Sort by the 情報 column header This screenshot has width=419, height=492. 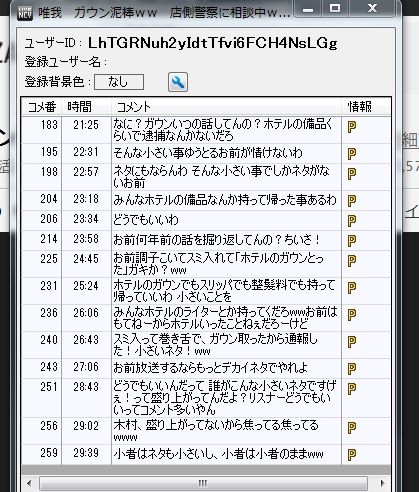tap(366, 107)
